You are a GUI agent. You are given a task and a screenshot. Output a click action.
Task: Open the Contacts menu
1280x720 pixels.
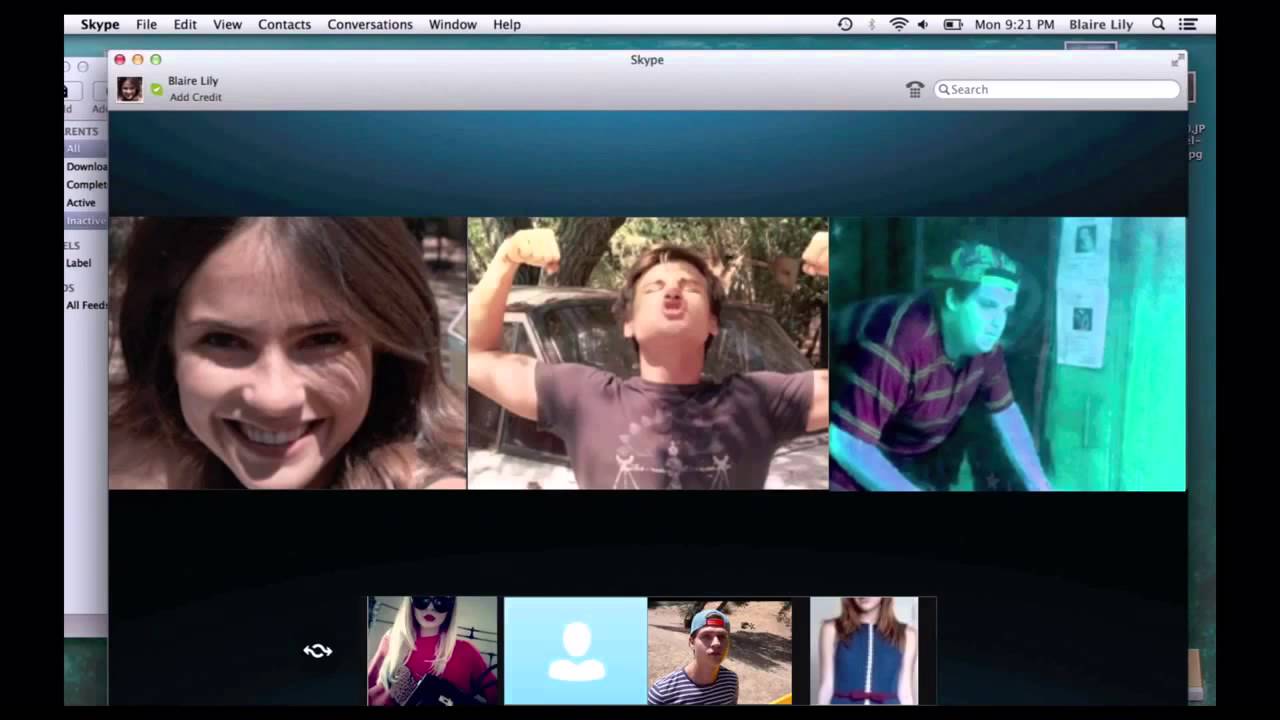pyautogui.click(x=284, y=24)
